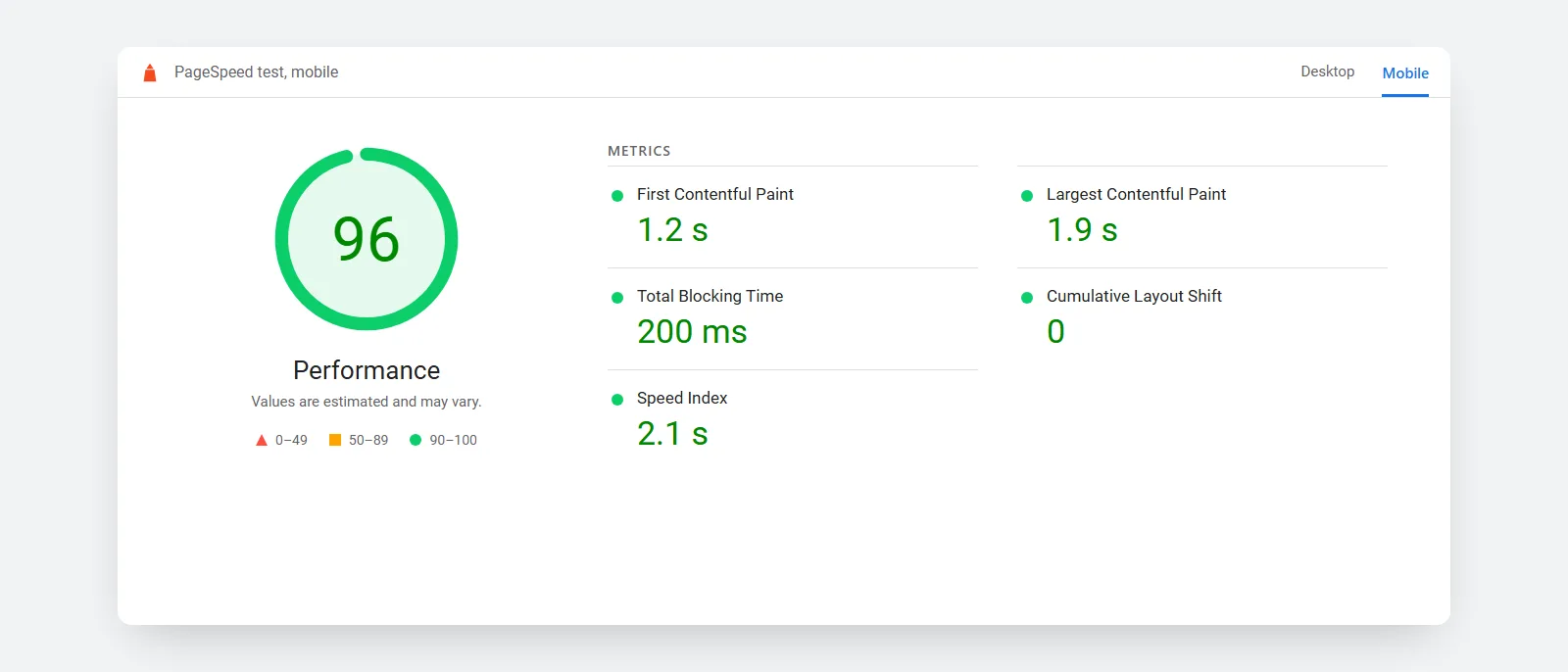Click the Speed Index green dot
The width and height of the screenshot is (1568, 672).
click(x=617, y=400)
